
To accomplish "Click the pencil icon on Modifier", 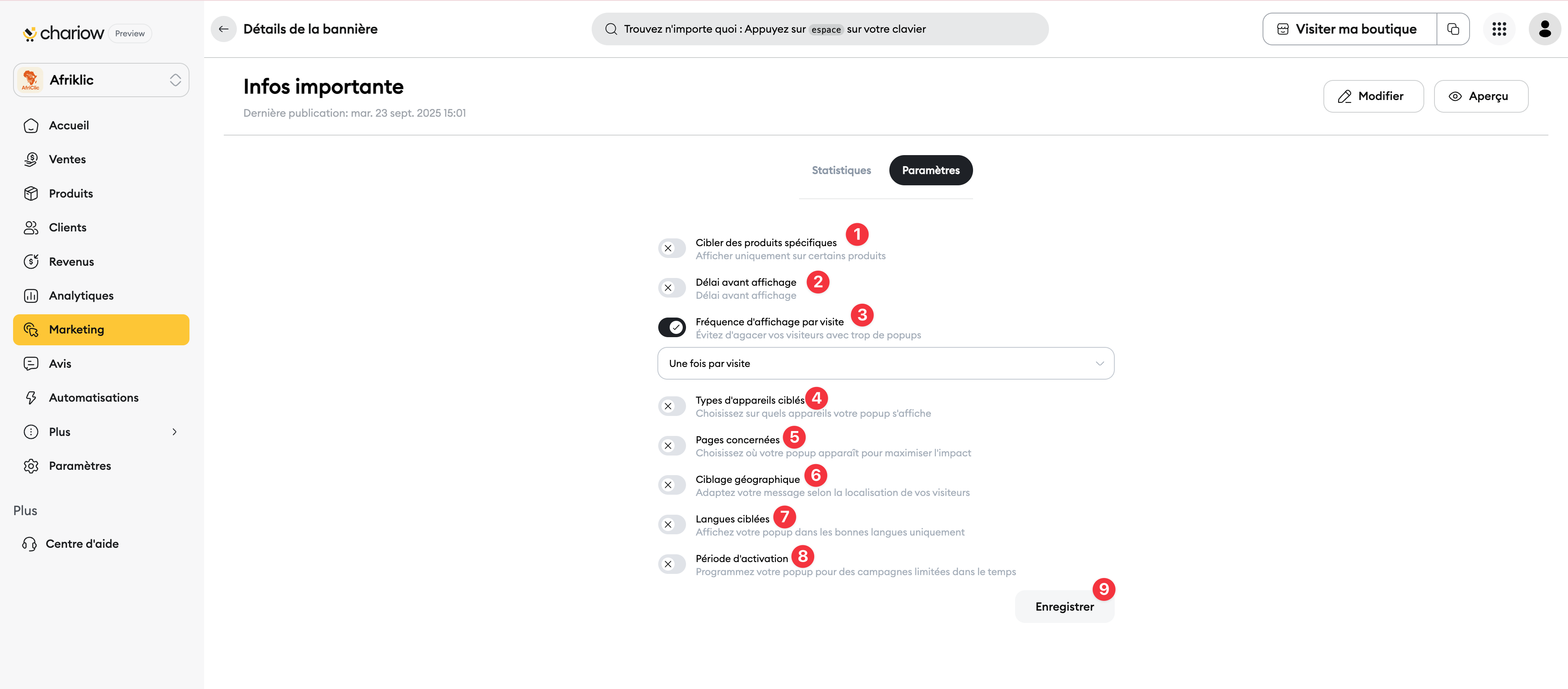I will [x=1345, y=96].
